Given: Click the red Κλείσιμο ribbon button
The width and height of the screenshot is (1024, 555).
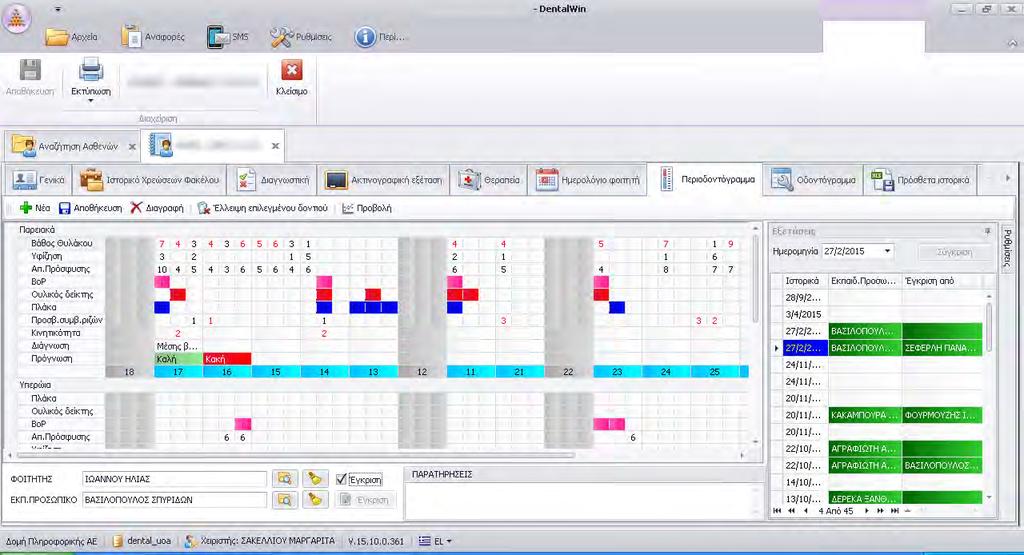Looking at the screenshot, I should pyautogui.click(x=291, y=77).
